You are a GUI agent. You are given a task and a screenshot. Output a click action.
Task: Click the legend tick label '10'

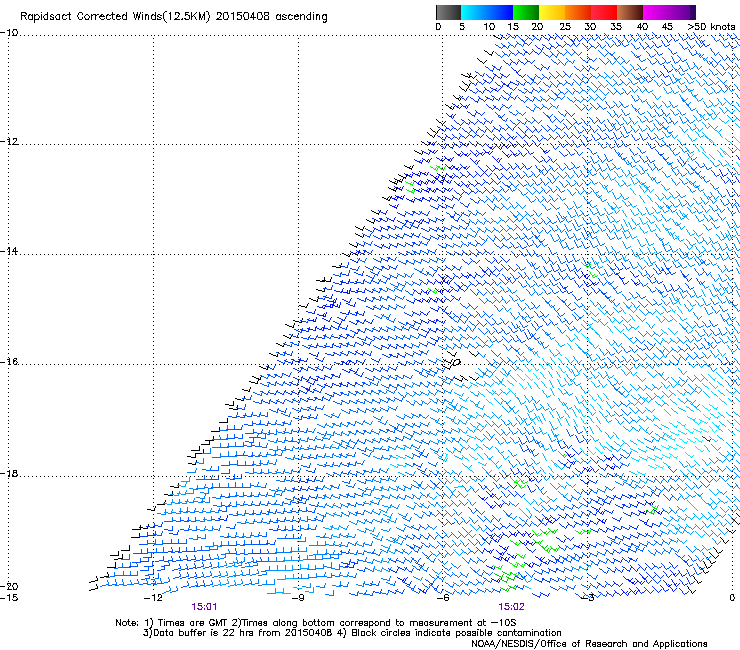coord(489,27)
